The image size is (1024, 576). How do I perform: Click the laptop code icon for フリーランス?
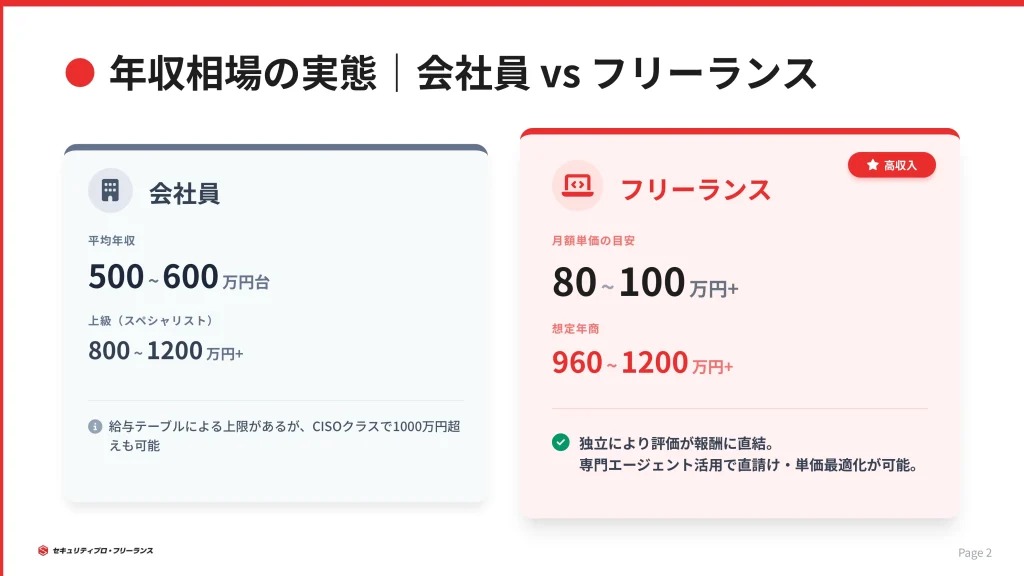577,186
